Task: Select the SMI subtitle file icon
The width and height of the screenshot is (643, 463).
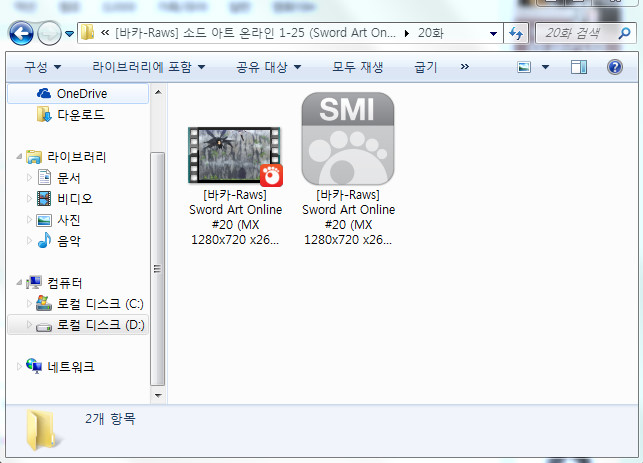Action: pos(348,139)
